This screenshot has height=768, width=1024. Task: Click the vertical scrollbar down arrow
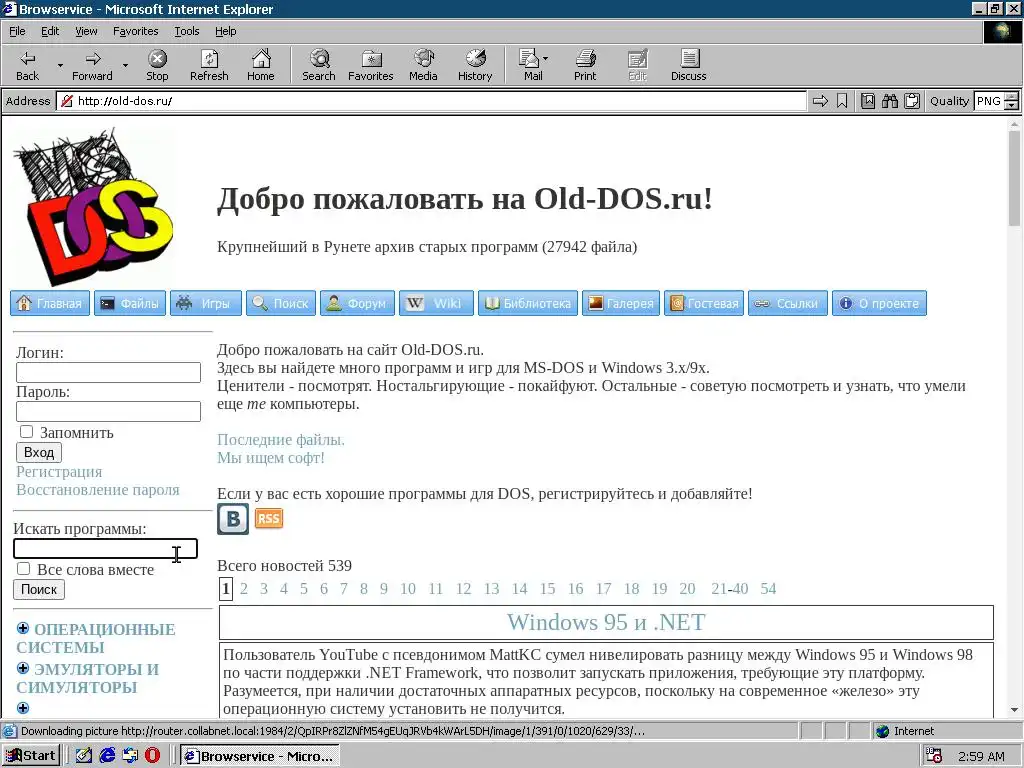pyautogui.click(x=1014, y=710)
